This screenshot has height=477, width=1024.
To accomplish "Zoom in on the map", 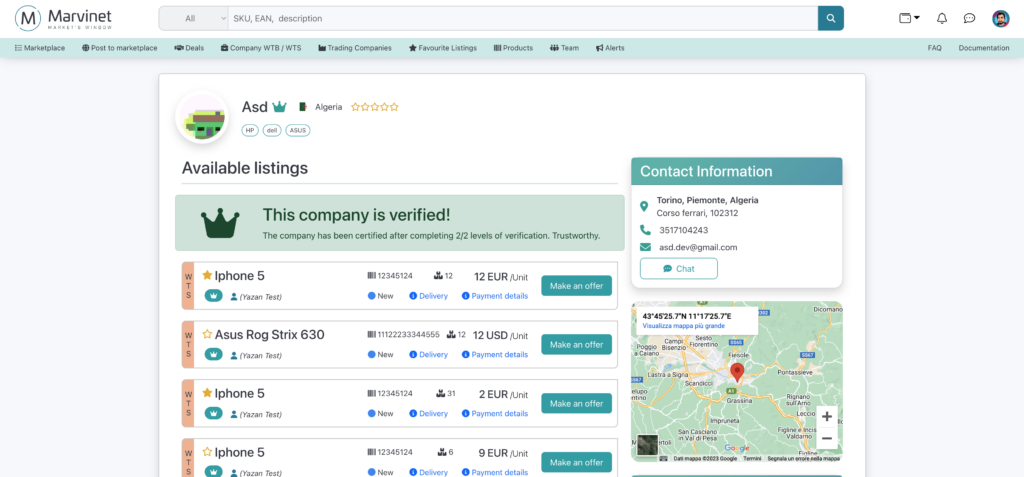I will pos(826,417).
